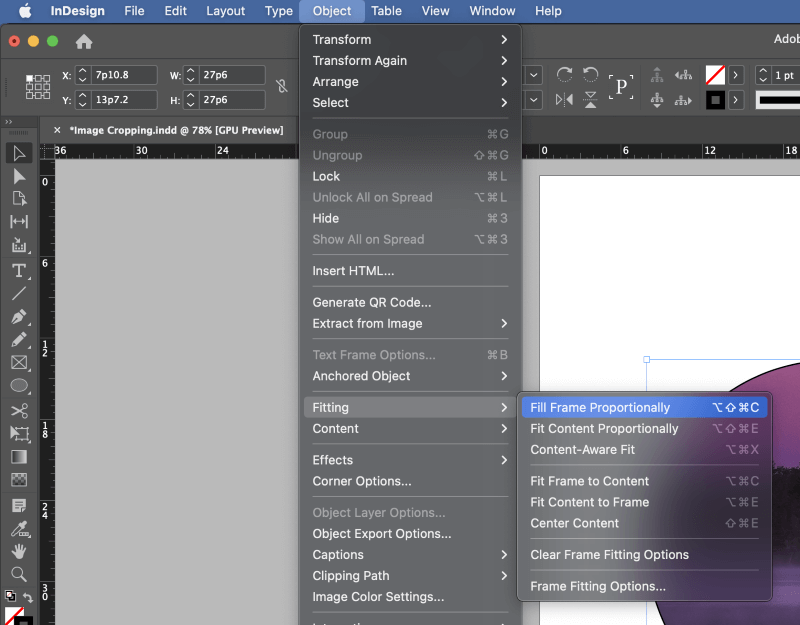Select the Type tool
Screen dimensions: 800x625
point(19,270)
